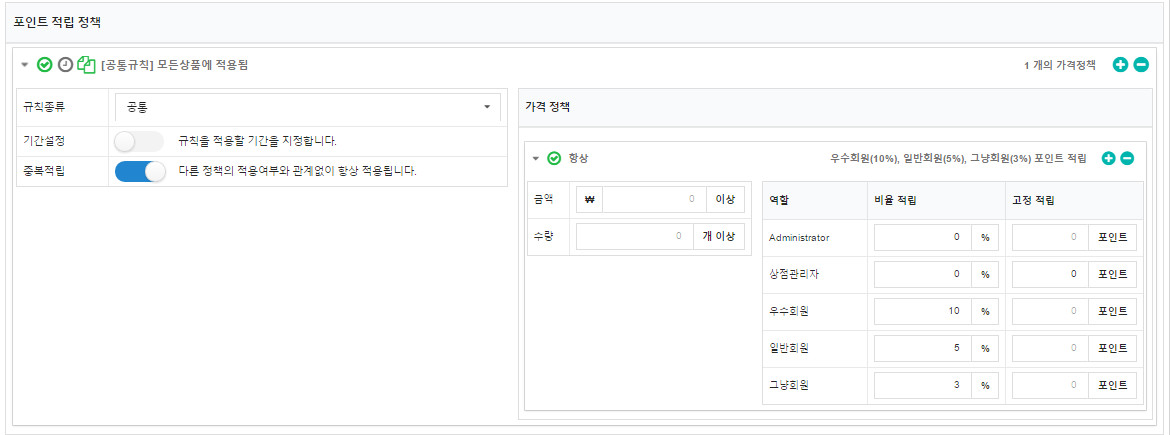Click 포인트 addon in 일반회원 row

(x=1112, y=348)
